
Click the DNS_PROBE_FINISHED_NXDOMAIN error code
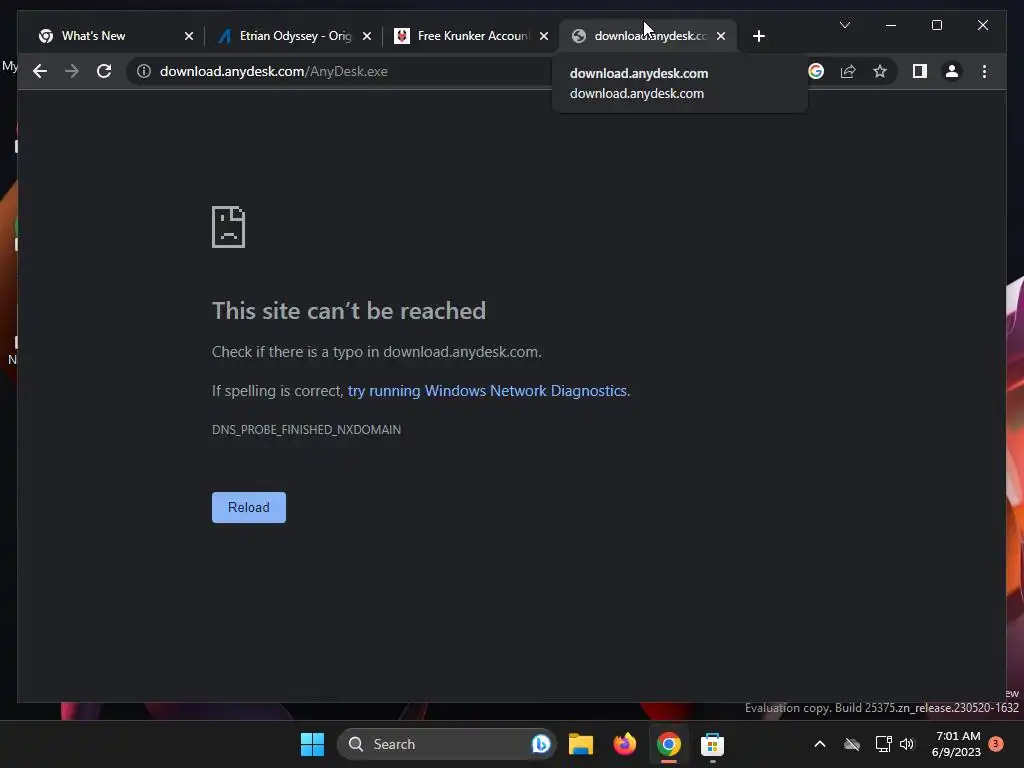[x=306, y=430]
